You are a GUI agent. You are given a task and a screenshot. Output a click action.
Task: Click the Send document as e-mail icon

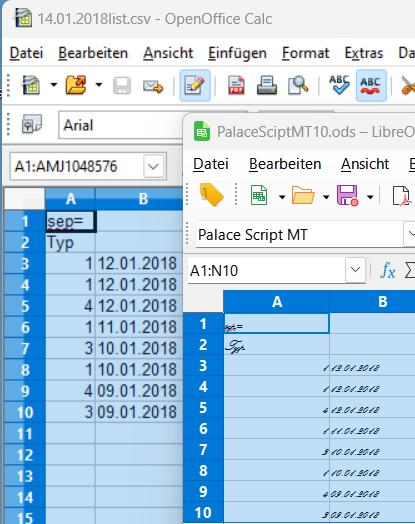[x=153, y=86]
